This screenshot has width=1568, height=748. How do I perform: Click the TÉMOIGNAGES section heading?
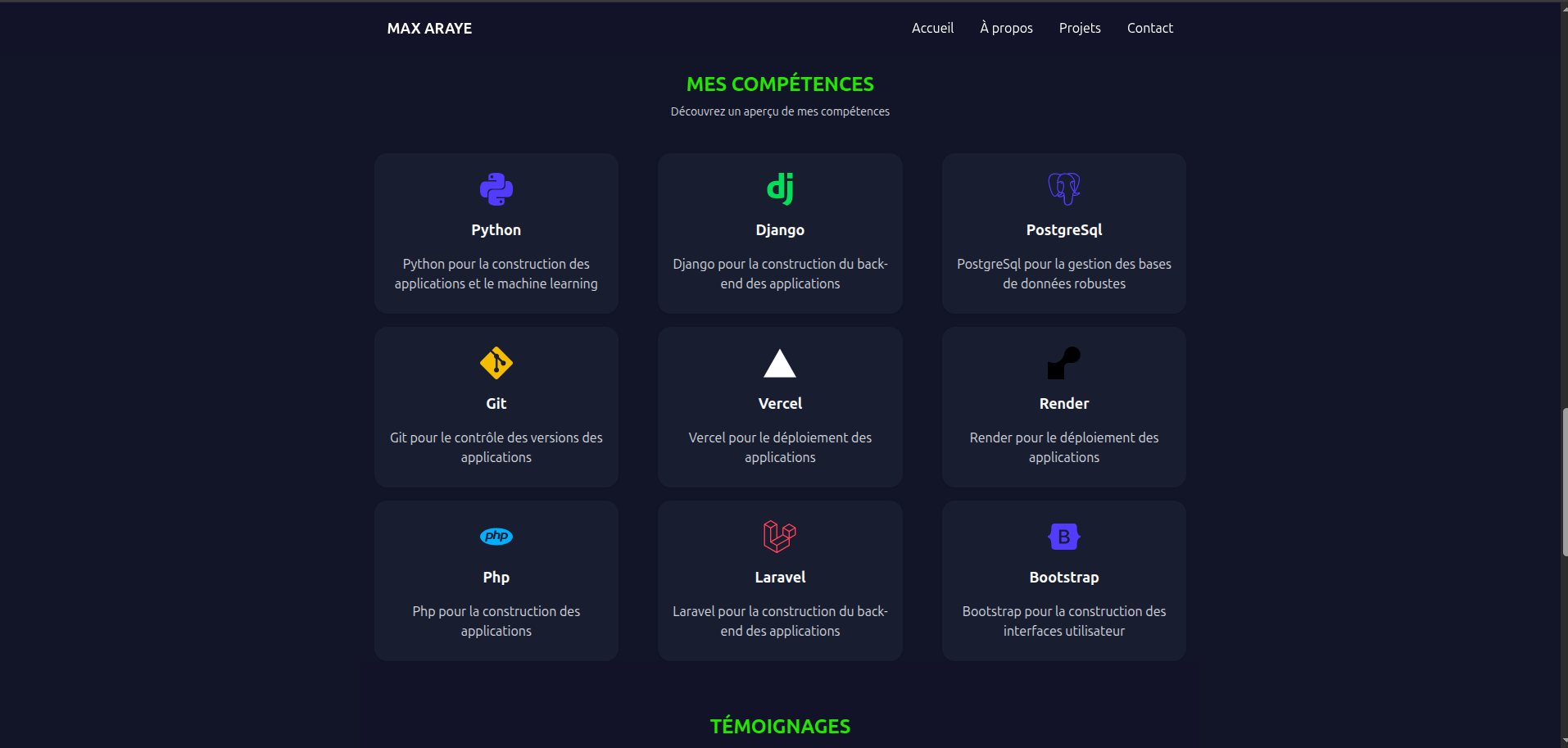point(780,727)
